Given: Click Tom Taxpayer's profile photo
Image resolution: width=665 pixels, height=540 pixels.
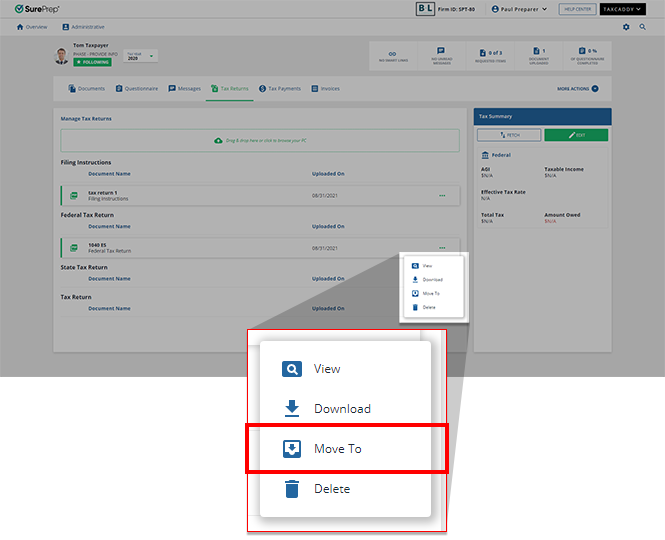Looking at the screenshot, I should coord(62,56).
